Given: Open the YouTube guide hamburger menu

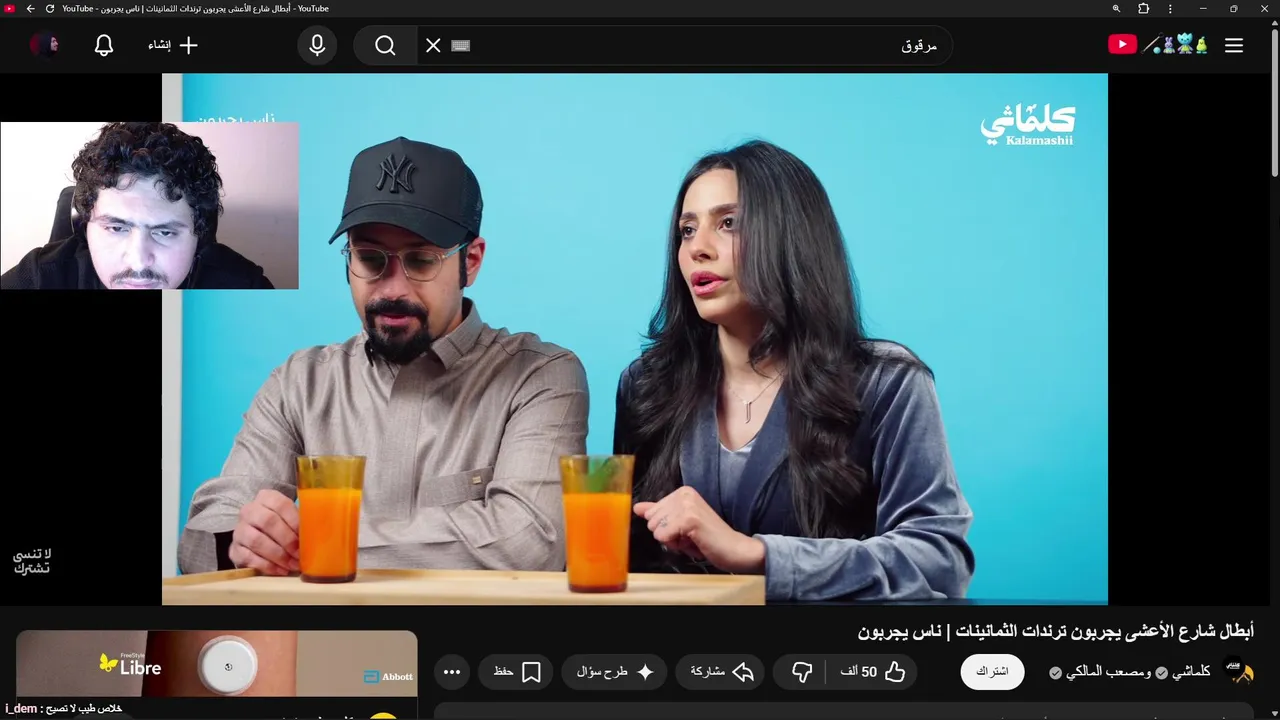Looking at the screenshot, I should point(1234,45).
